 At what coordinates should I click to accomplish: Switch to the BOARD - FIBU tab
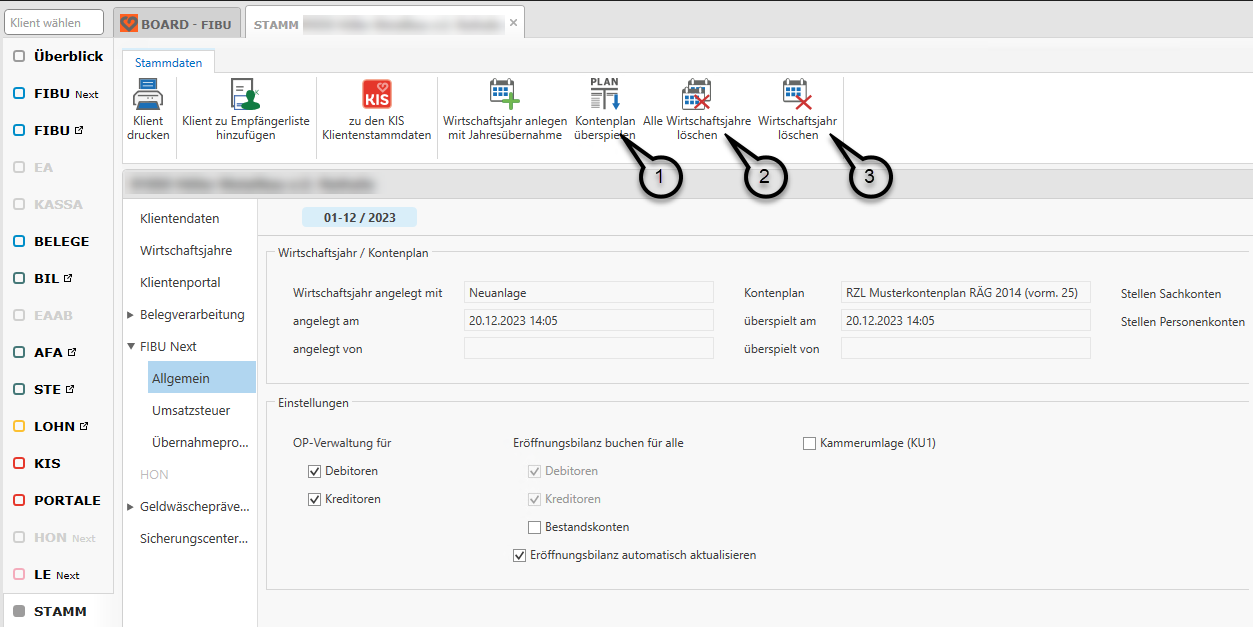click(176, 23)
